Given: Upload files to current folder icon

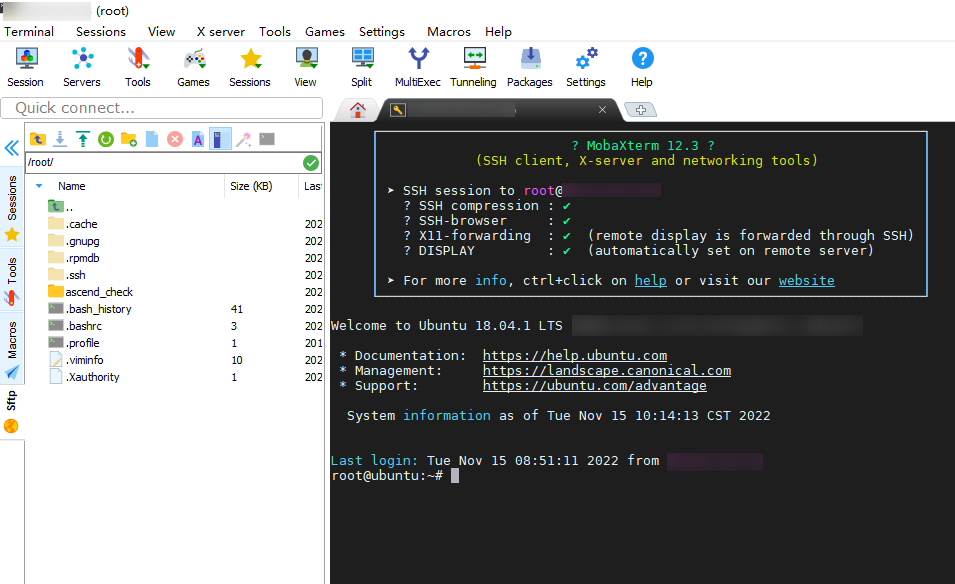Looking at the screenshot, I should point(83,139).
